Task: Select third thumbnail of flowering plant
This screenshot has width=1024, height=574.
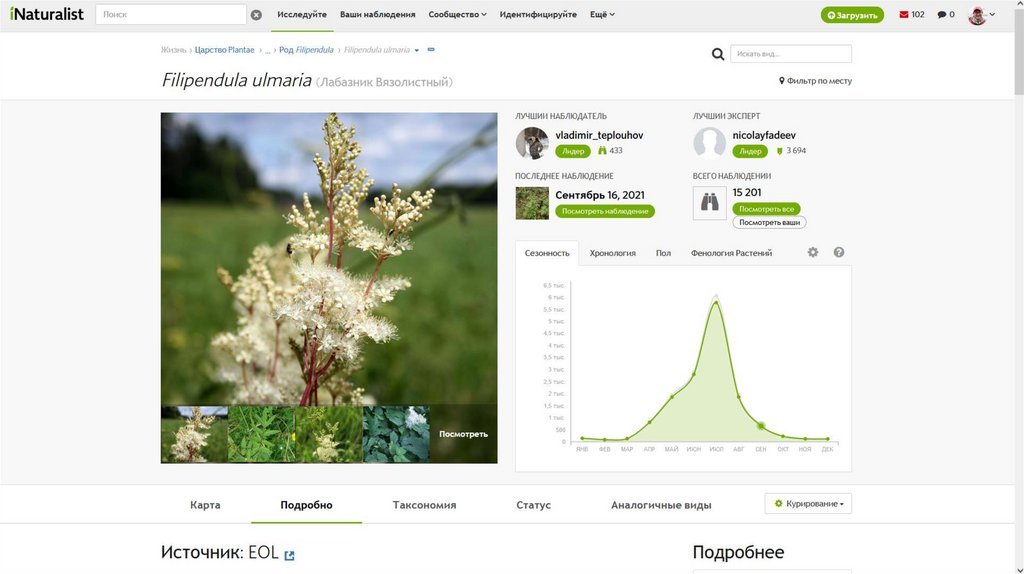Action: 328,434
